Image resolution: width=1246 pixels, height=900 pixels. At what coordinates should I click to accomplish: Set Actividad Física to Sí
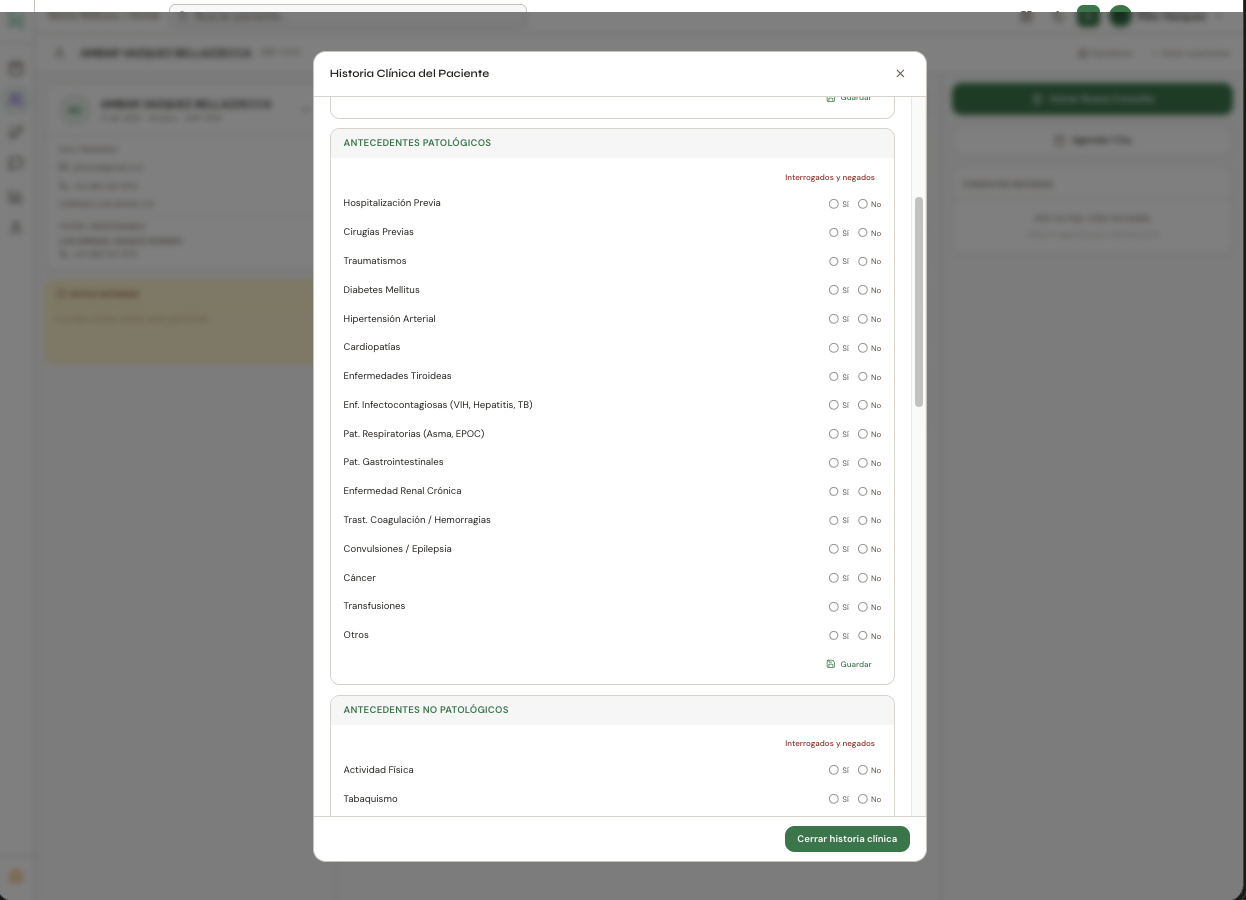[833, 770]
